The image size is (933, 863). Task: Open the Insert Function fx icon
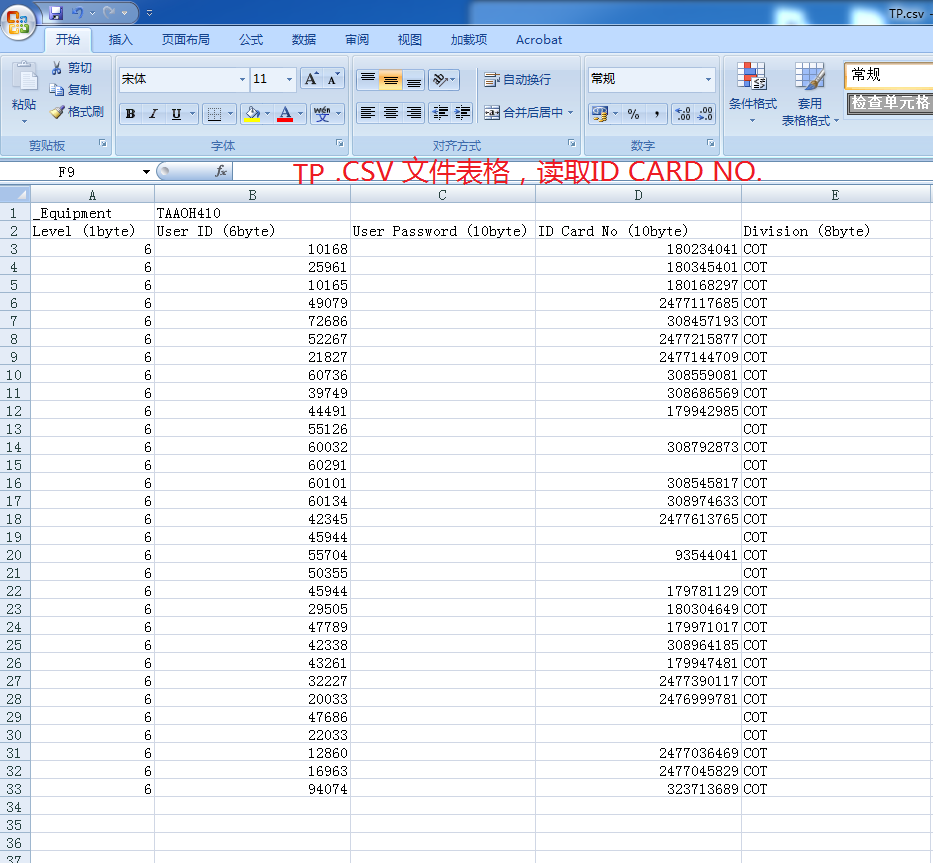pos(221,172)
